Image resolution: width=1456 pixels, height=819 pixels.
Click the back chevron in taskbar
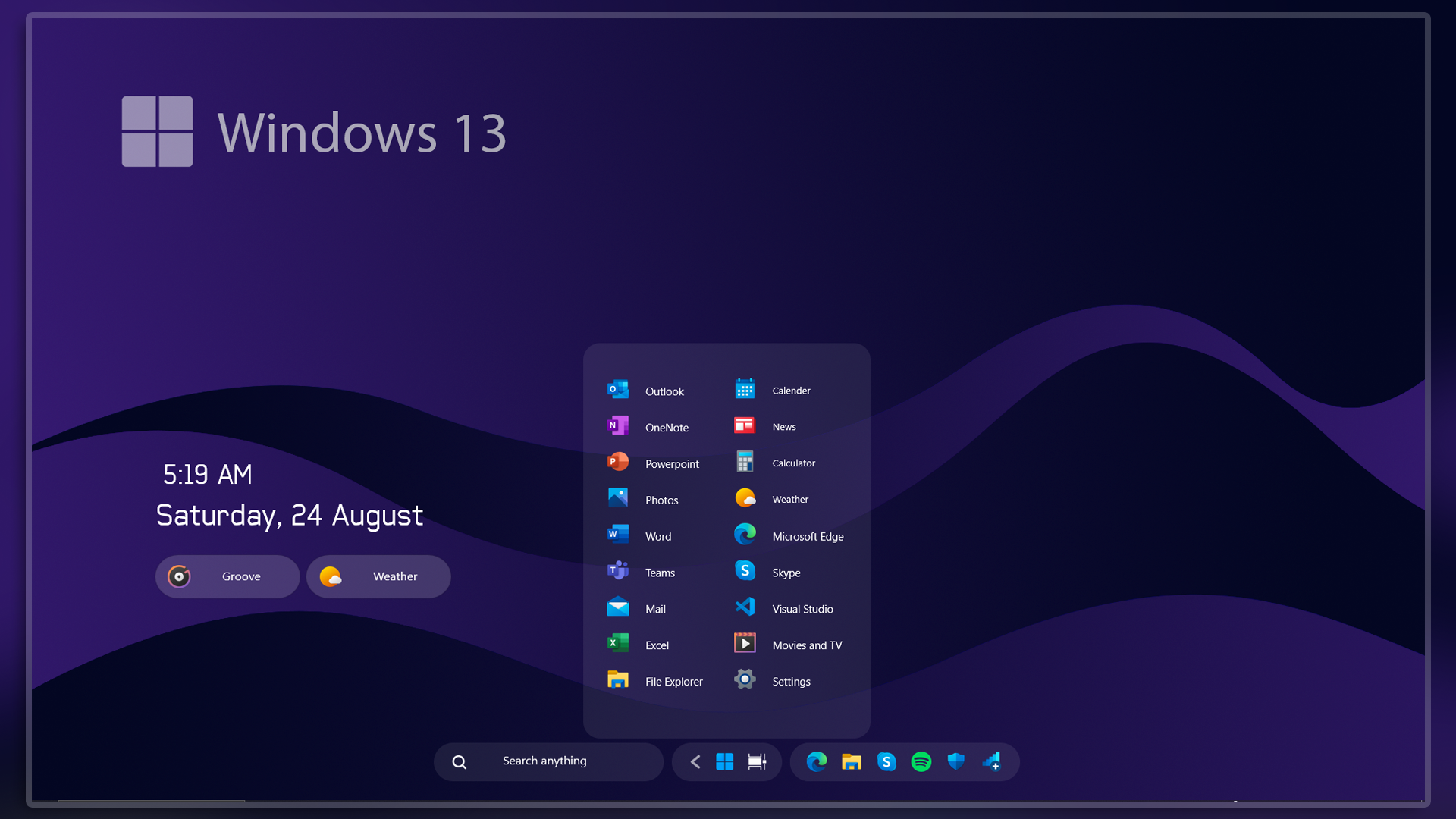click(x=695, y=761)
